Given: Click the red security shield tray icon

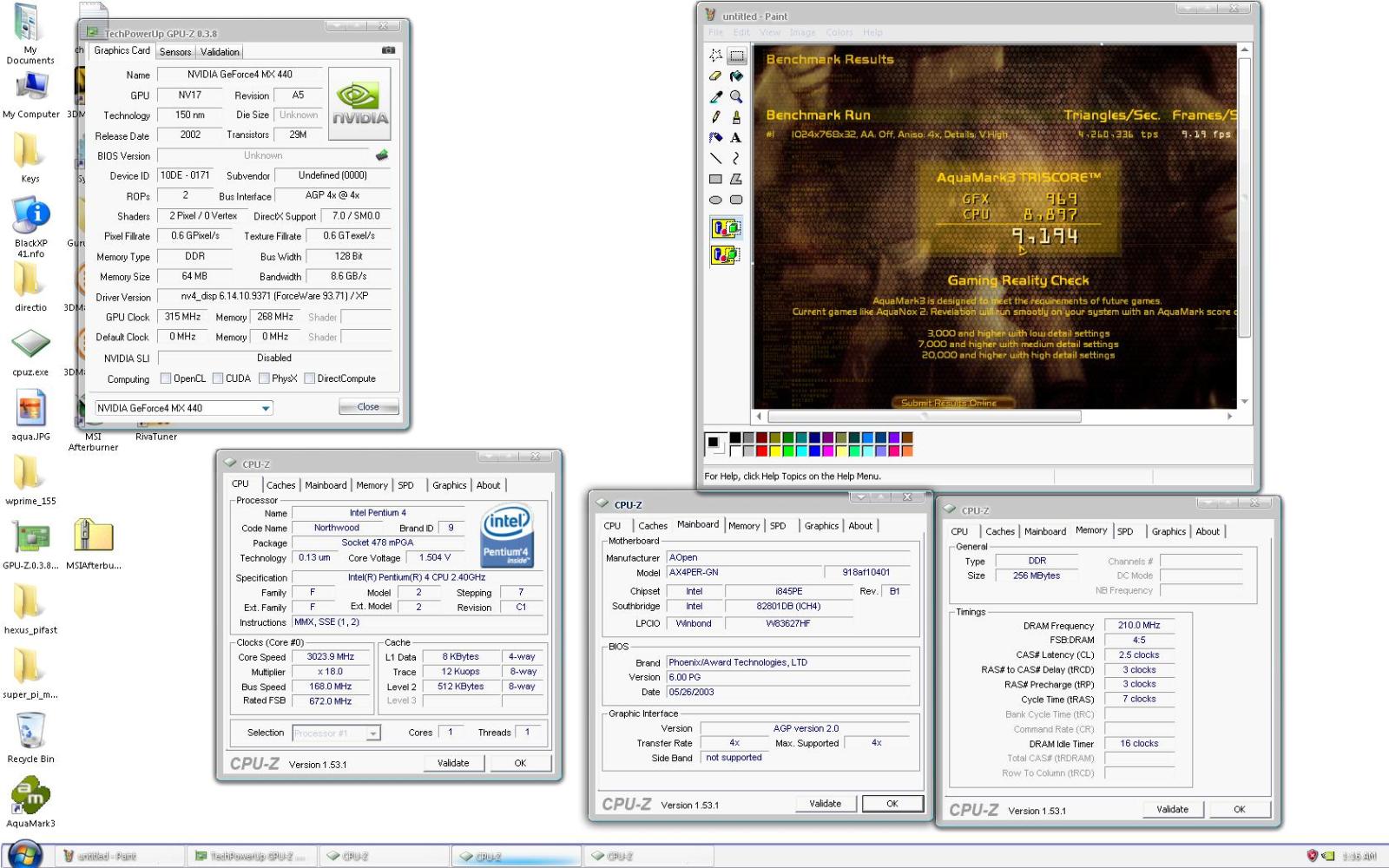Looking at the screenshot, I should click(x=1313, y=856).
